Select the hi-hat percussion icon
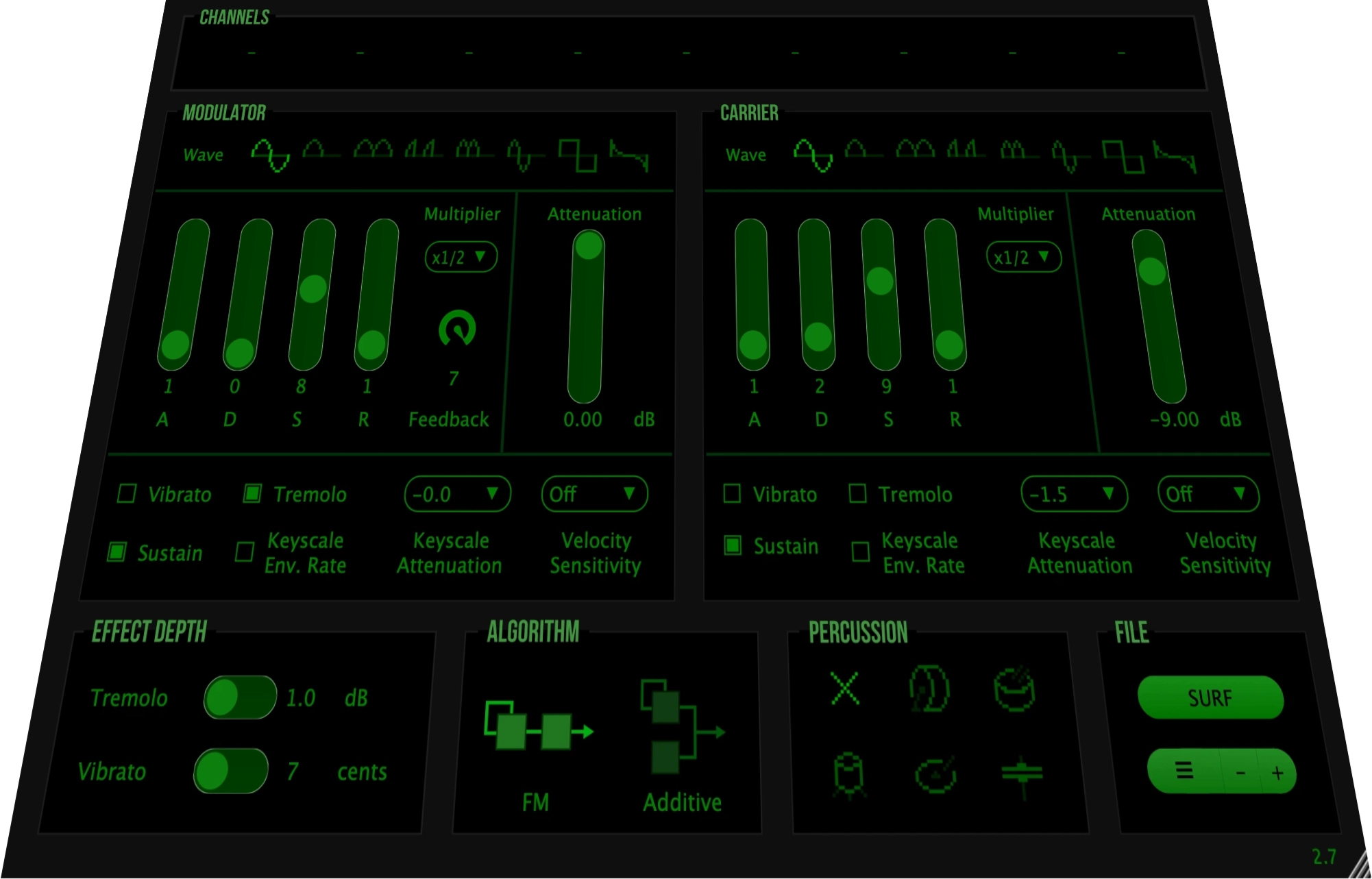1372x879 pixels. 1021,774
